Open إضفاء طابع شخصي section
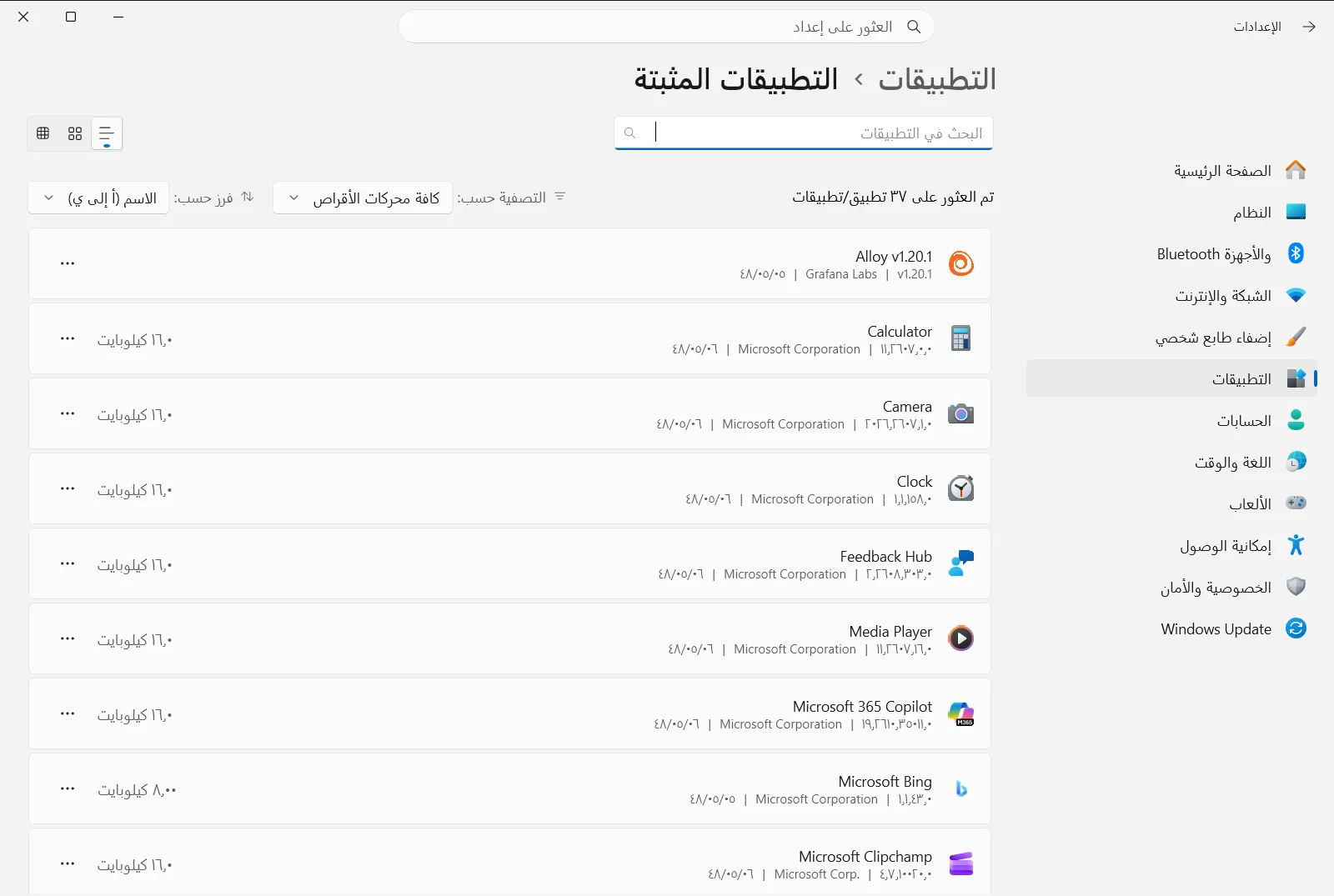 tap(1171, 338)
